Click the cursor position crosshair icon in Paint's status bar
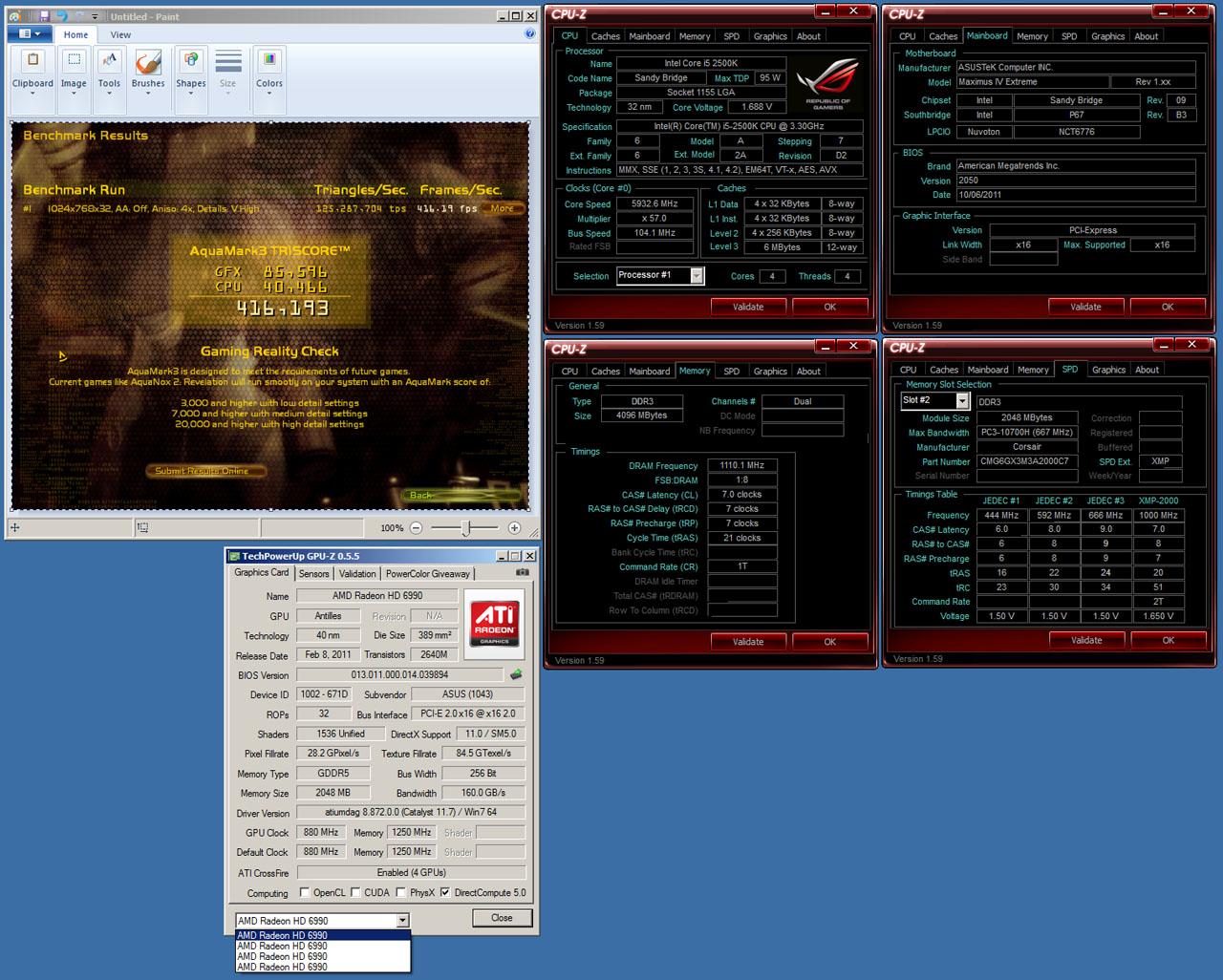The width and height of the screenshot is (1223, 980). tap(15, 527)
